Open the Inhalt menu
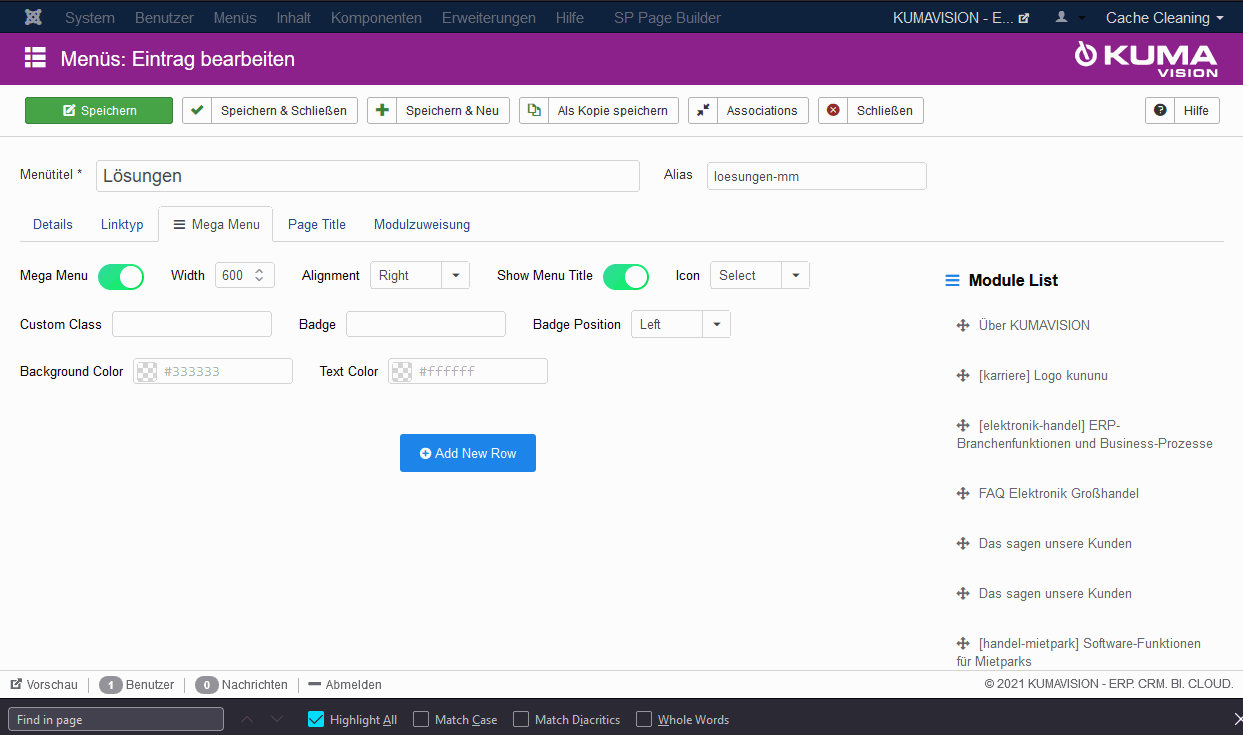The height and width of the screenshot is (735, 1243). [294, 18]
